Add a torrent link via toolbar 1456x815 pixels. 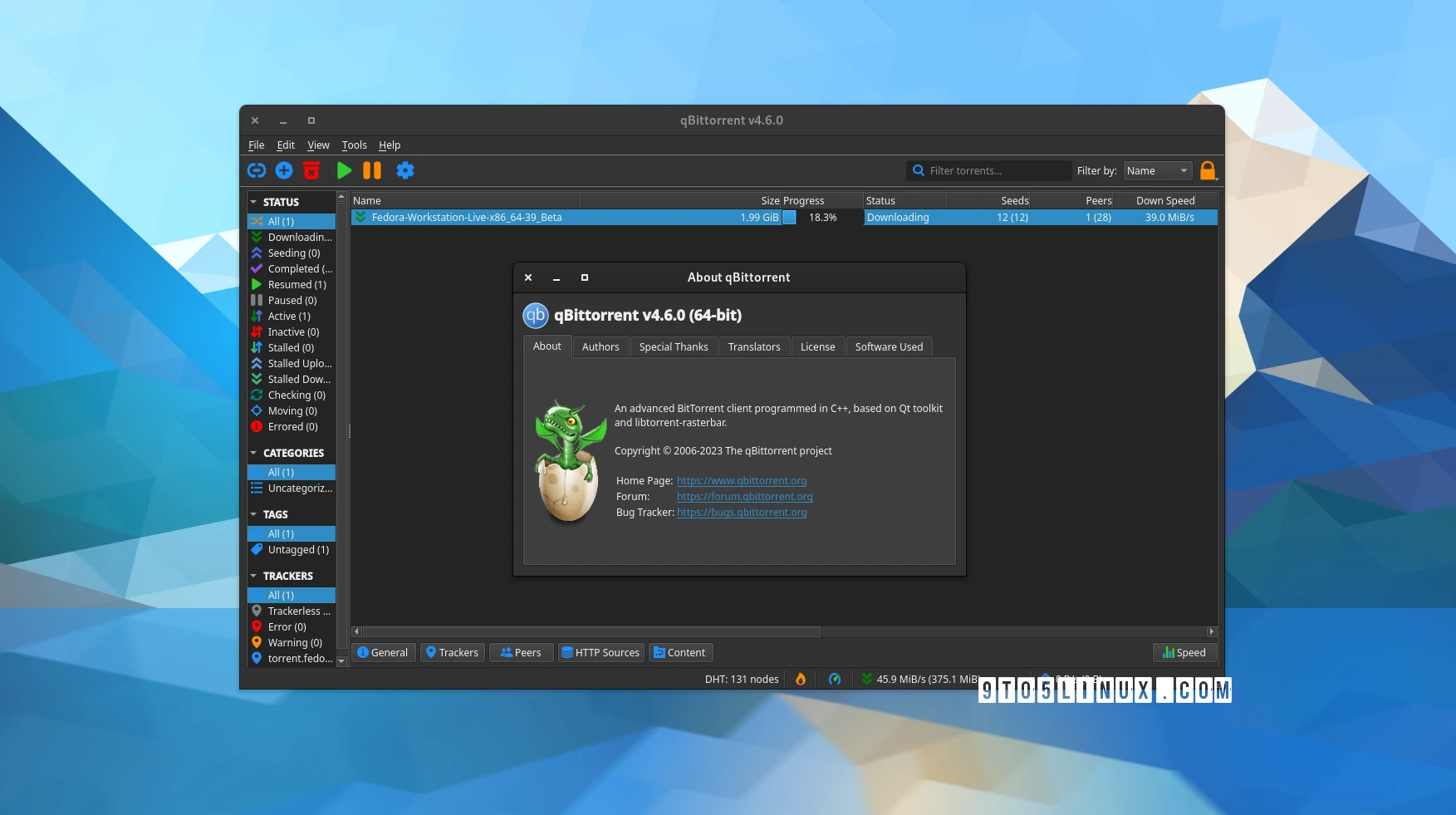(257, 170)
